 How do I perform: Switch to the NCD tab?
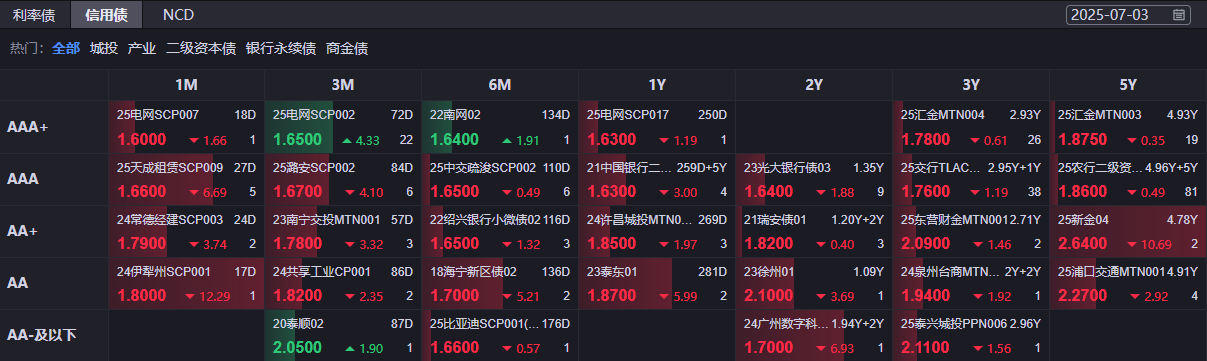tap(178, 14)
